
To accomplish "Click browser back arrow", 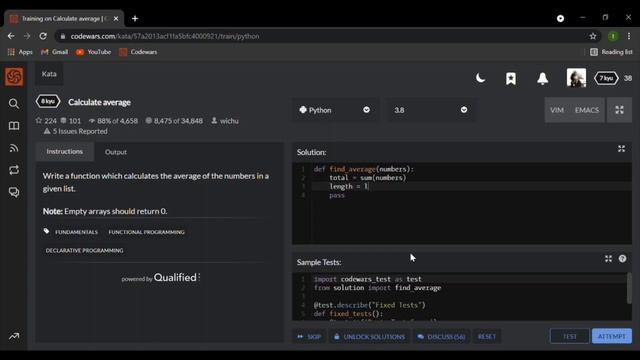I will tap(11, 36).
